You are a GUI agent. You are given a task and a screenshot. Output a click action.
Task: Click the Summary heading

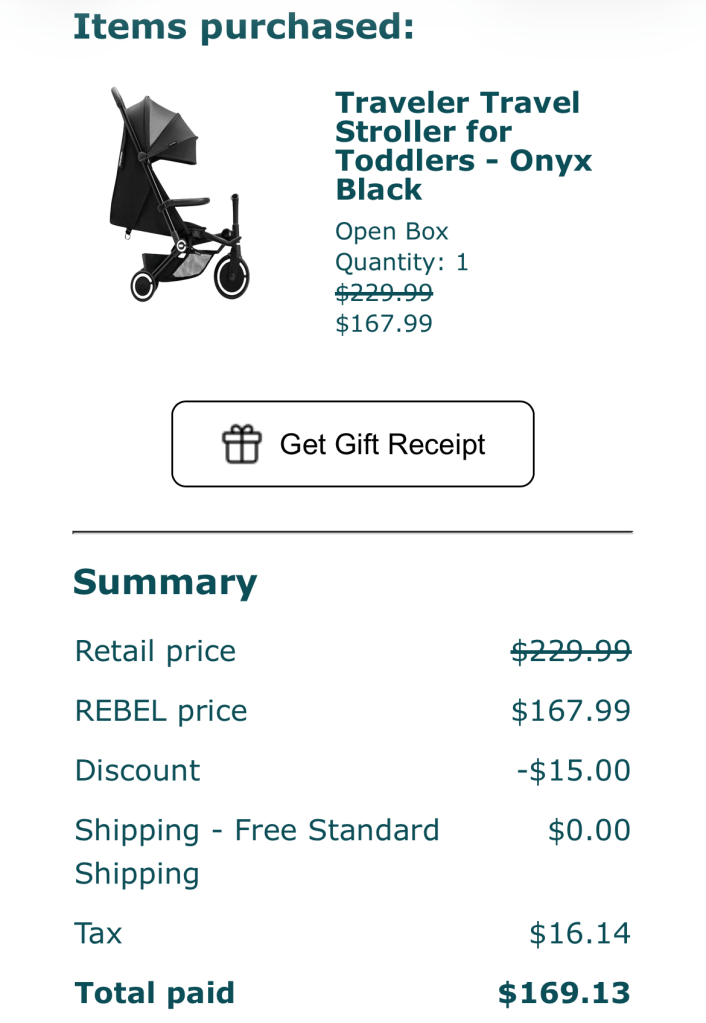coord(165,582)
